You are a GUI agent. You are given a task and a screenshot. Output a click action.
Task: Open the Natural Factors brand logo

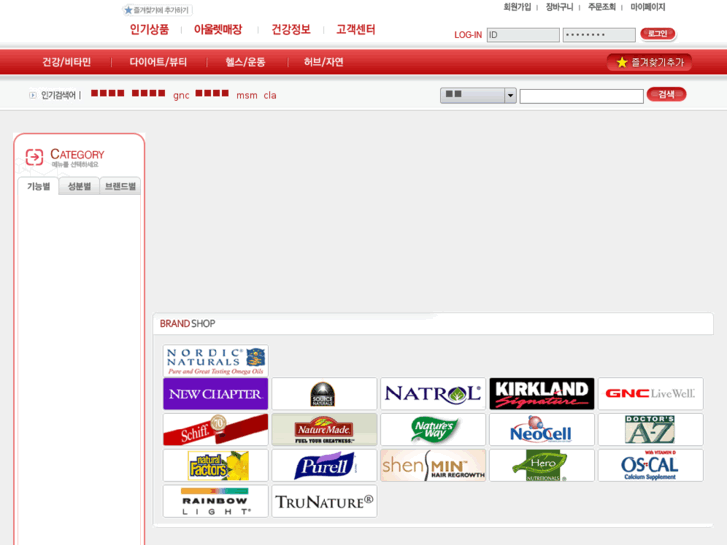pyautogui.click(x=216, y=465)
